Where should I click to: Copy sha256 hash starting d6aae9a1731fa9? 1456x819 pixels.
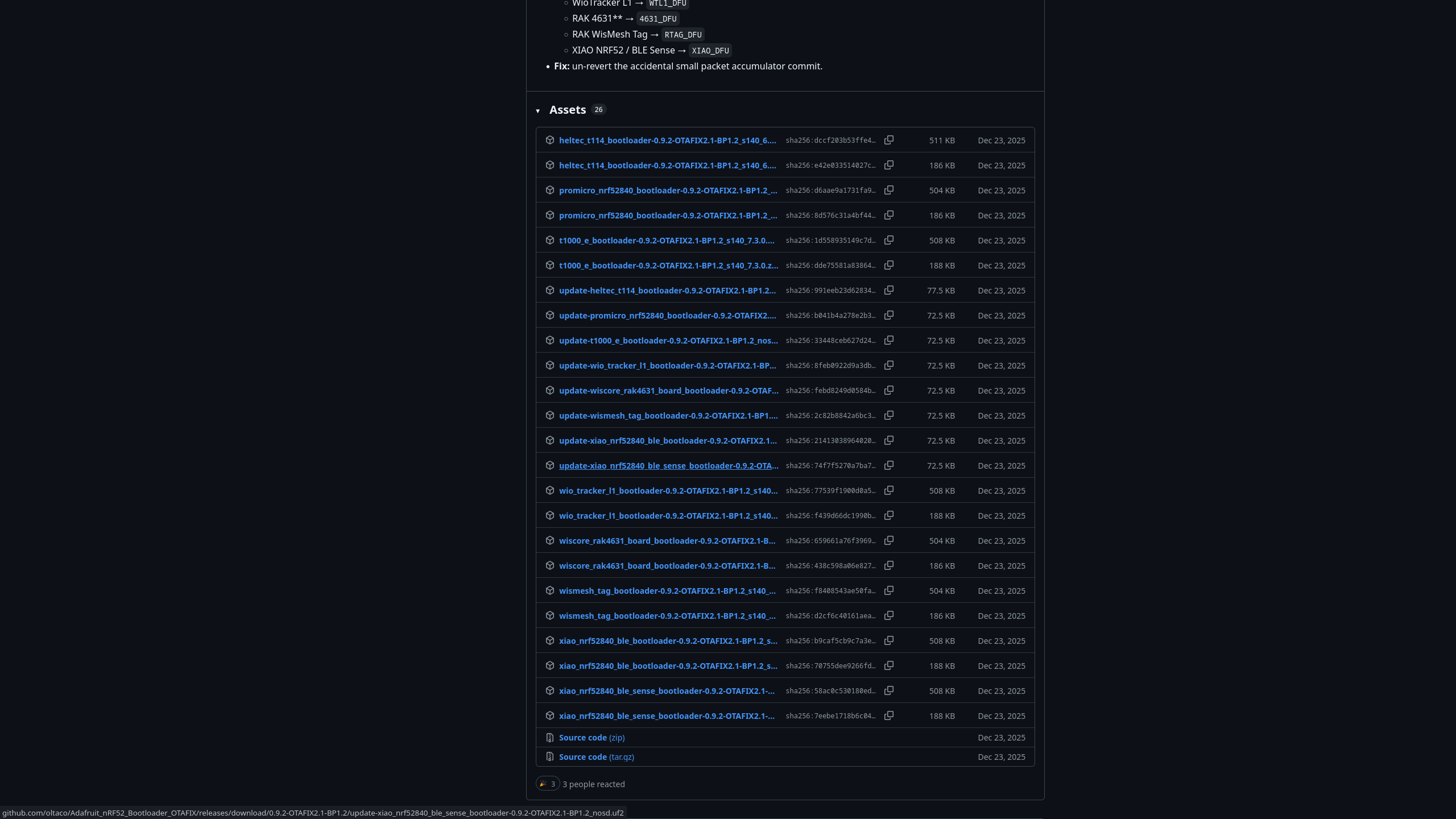(x=888, y=190)
